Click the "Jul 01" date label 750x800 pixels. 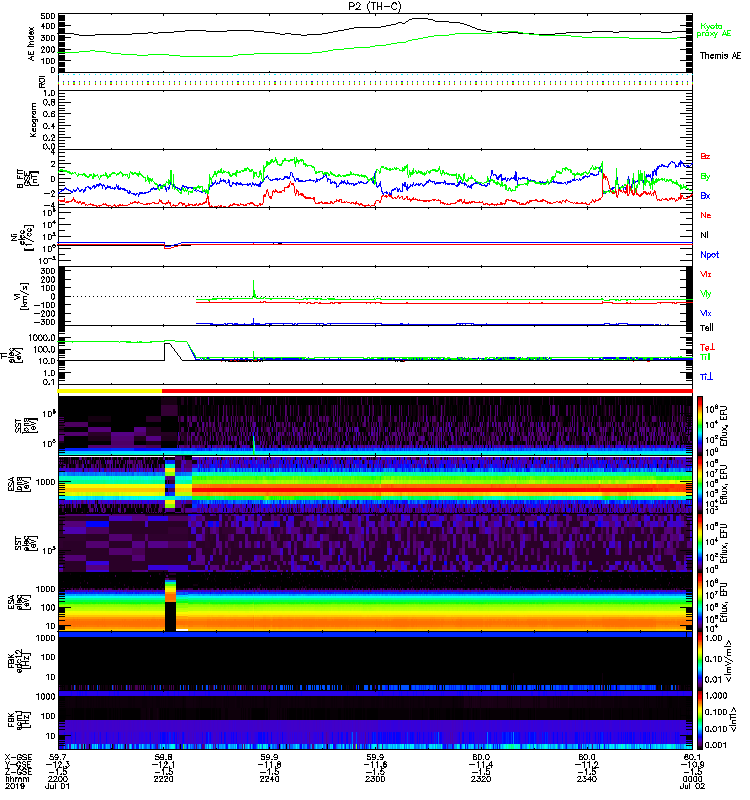[57, 786]
